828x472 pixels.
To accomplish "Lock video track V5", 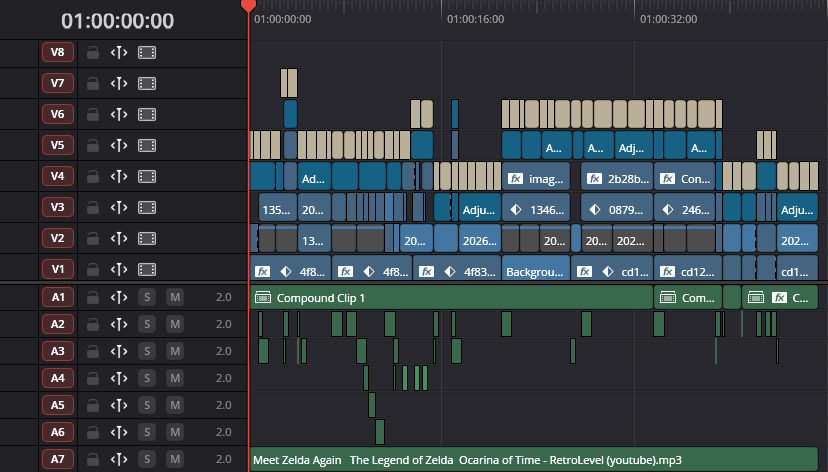I will [93, 146].
